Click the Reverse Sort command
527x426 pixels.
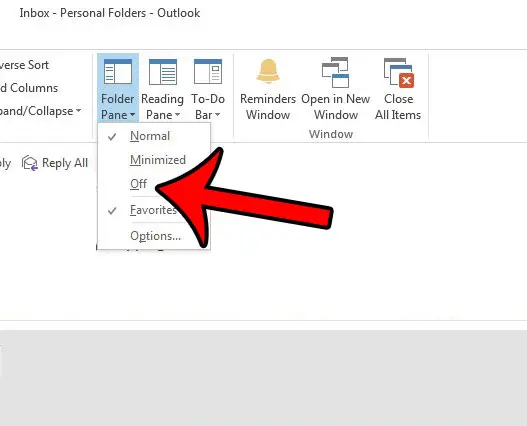click(24, 65)
